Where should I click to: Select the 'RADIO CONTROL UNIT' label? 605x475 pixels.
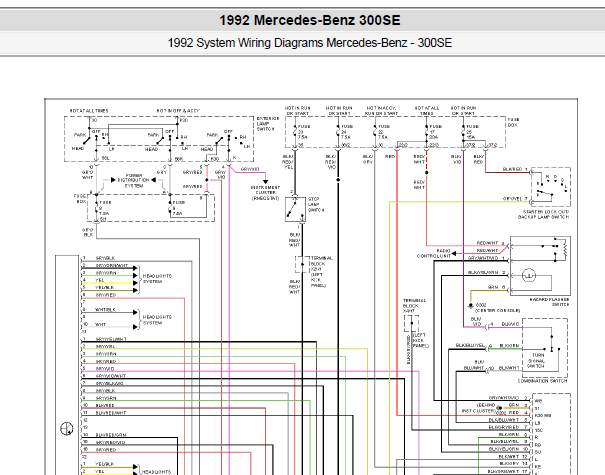433,253
